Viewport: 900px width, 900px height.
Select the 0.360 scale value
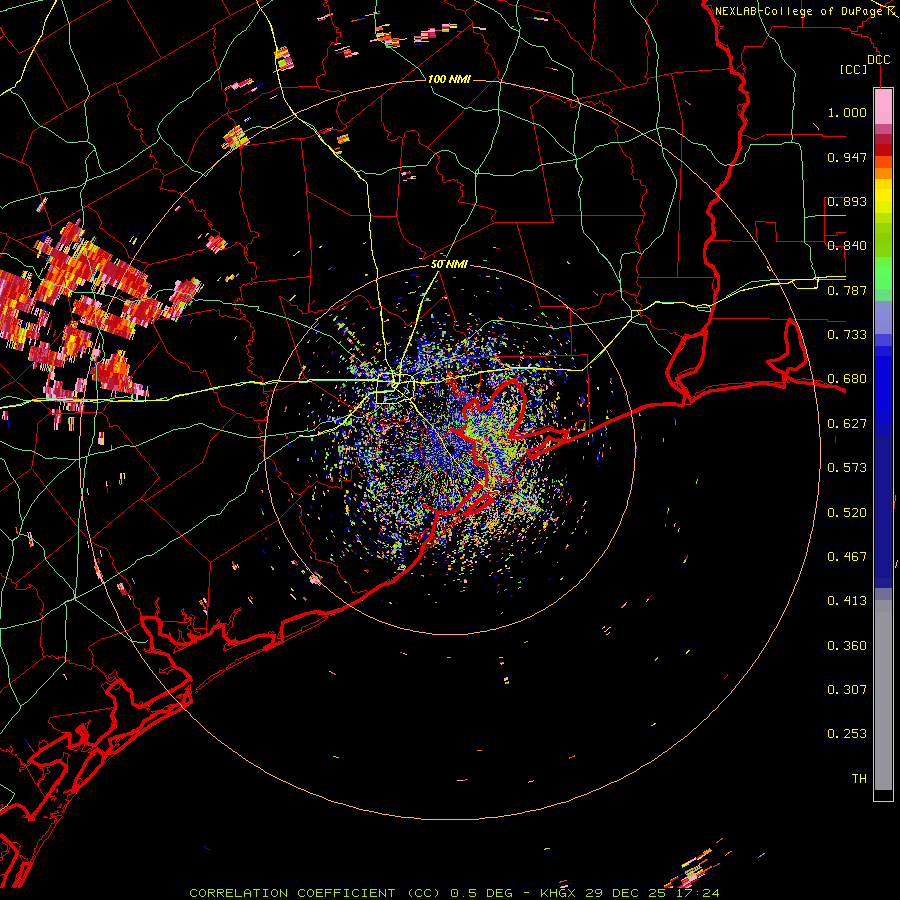(x=847, y=645)
